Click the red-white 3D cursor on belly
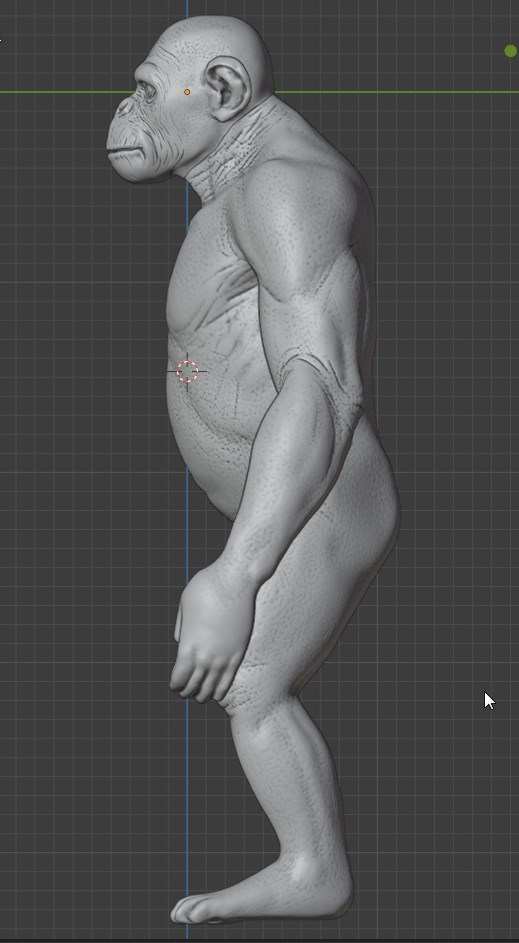519x943 pixels. [x=187, y=372]
